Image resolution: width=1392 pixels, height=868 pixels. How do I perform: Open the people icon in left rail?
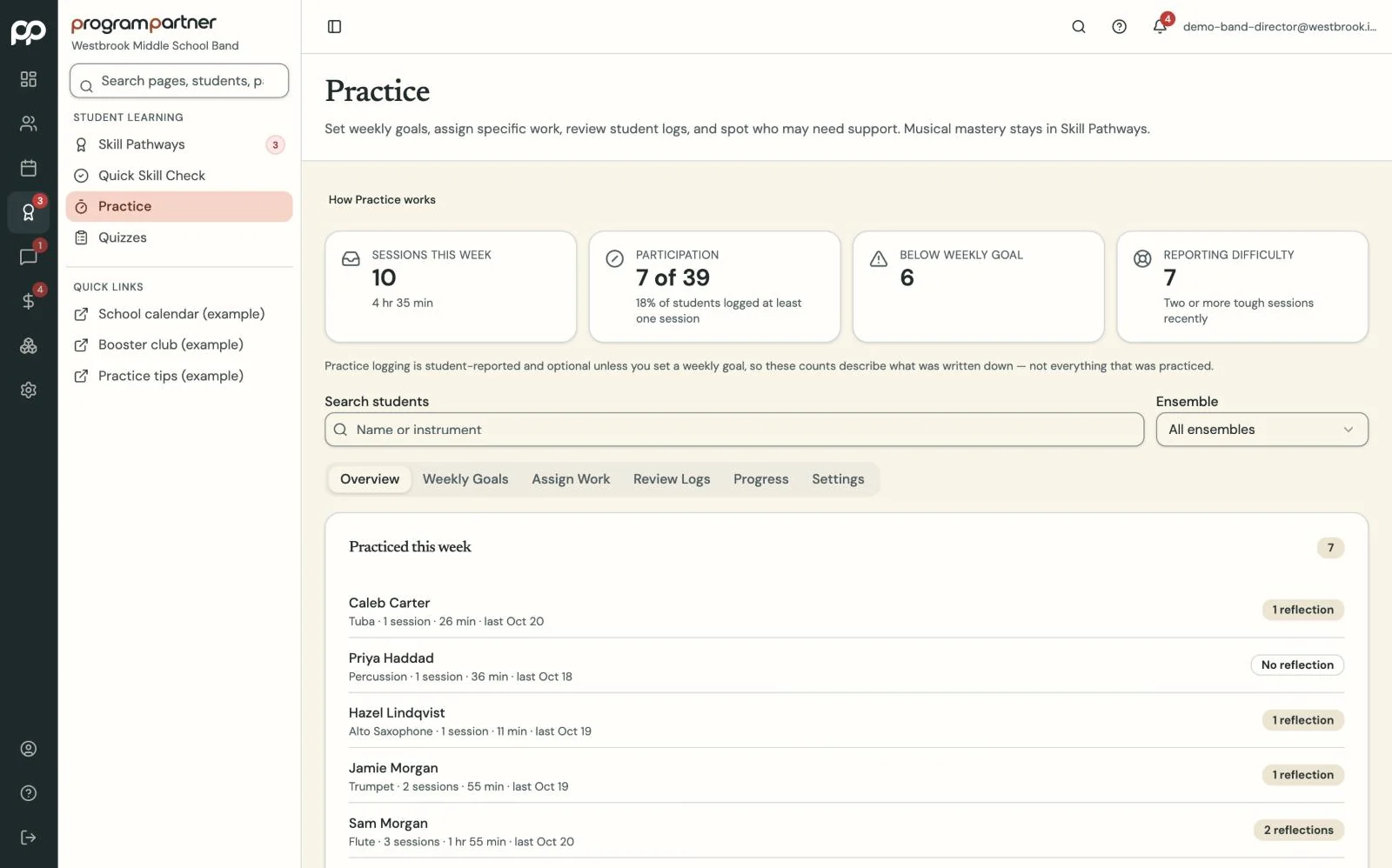click(x=29, y=124)
